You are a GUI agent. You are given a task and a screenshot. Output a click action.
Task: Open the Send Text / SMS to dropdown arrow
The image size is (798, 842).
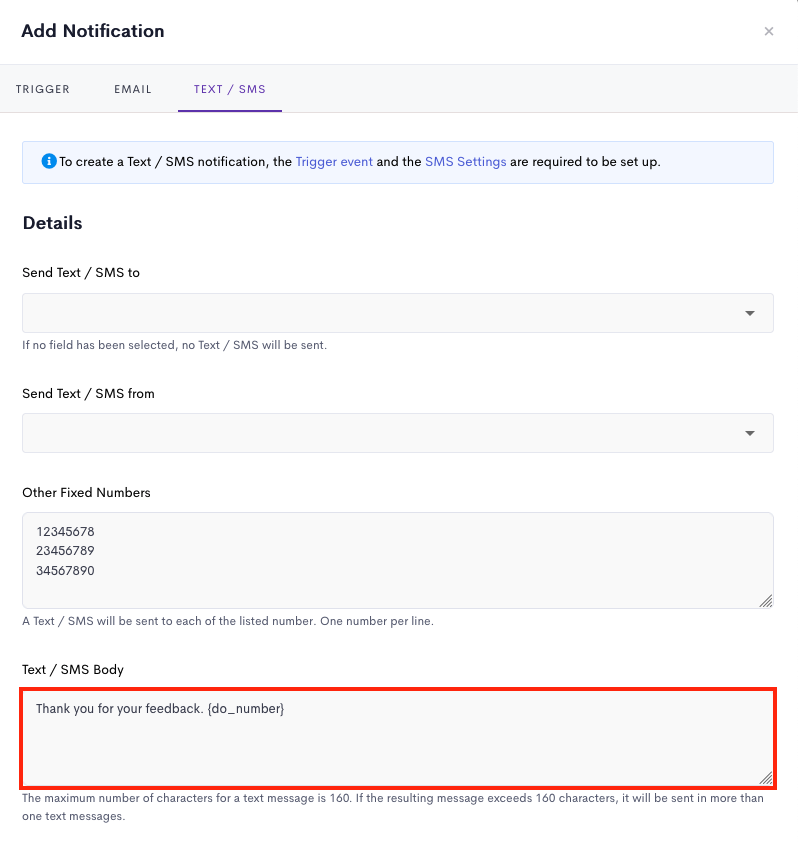(x=750, y=313)
